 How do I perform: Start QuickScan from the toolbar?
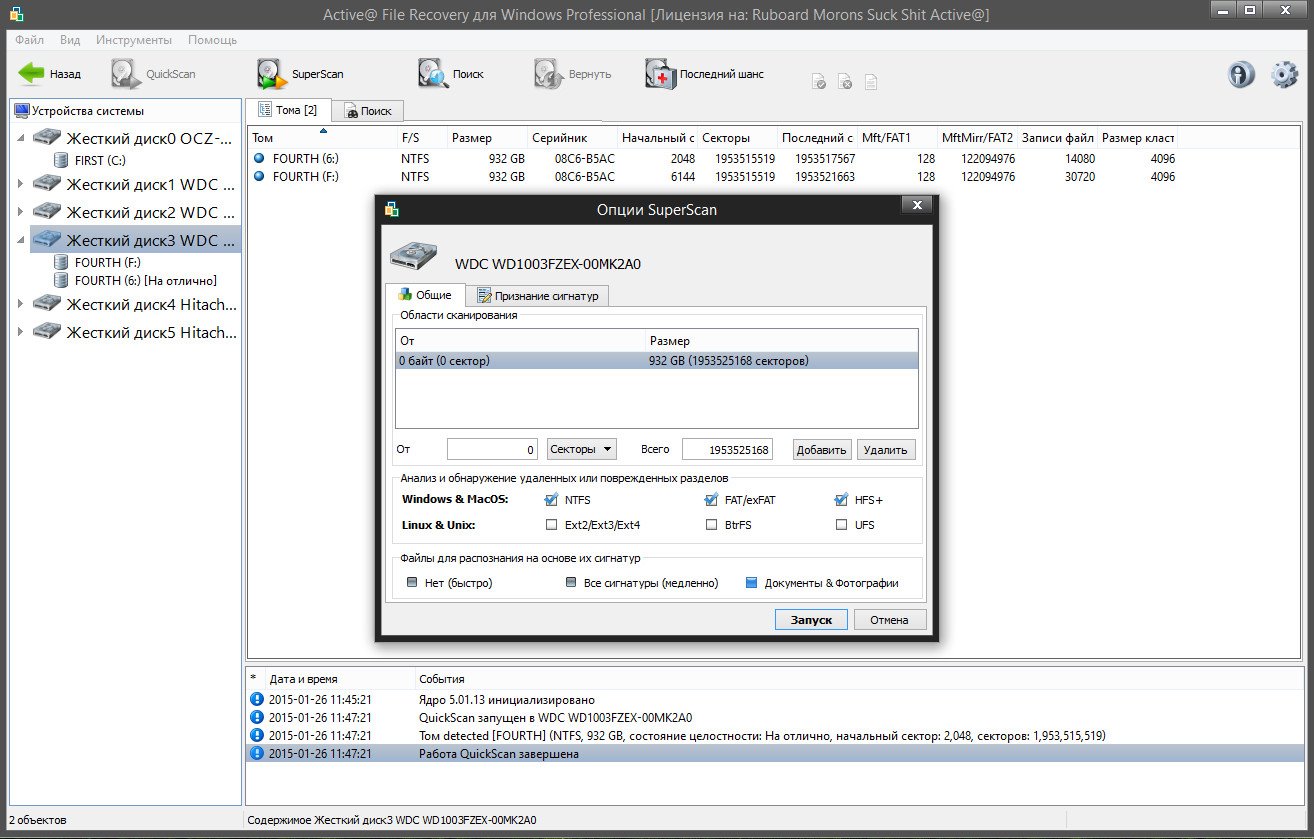154,74
